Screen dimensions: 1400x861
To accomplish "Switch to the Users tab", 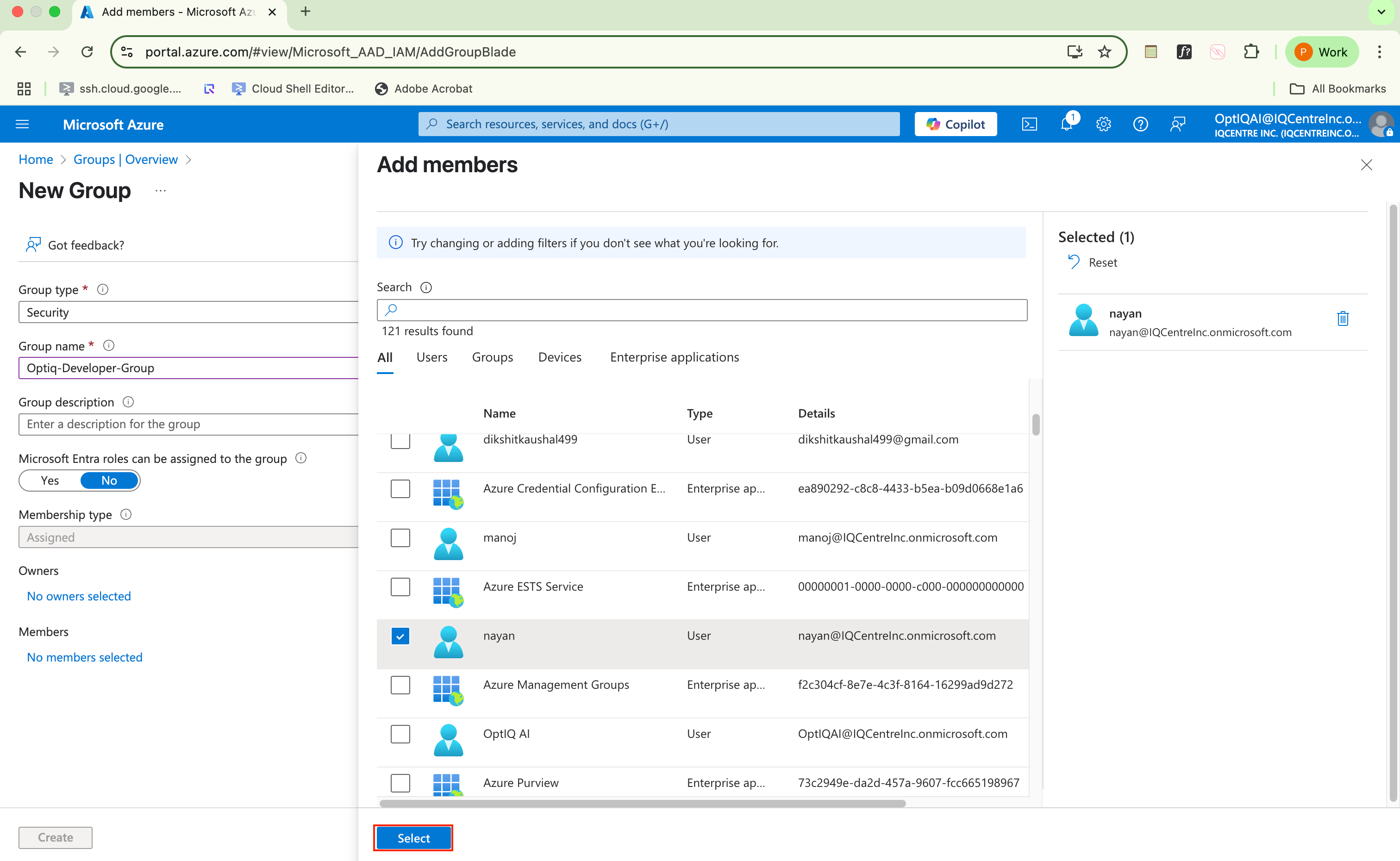I will coord(431,358).
